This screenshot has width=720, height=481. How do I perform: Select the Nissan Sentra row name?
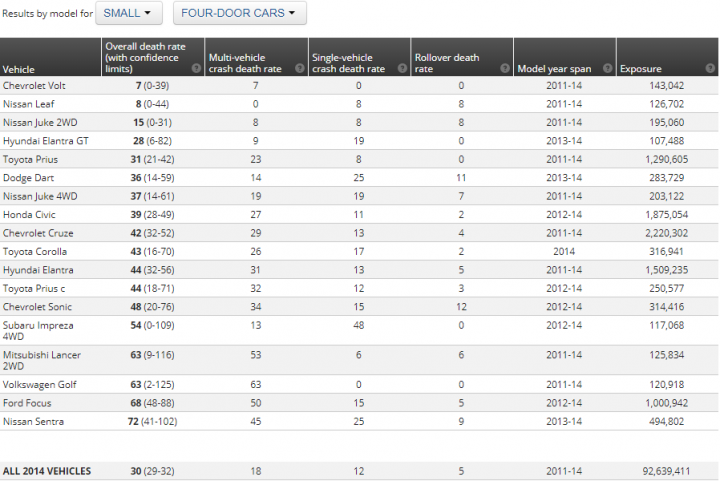tap(33, 421)
